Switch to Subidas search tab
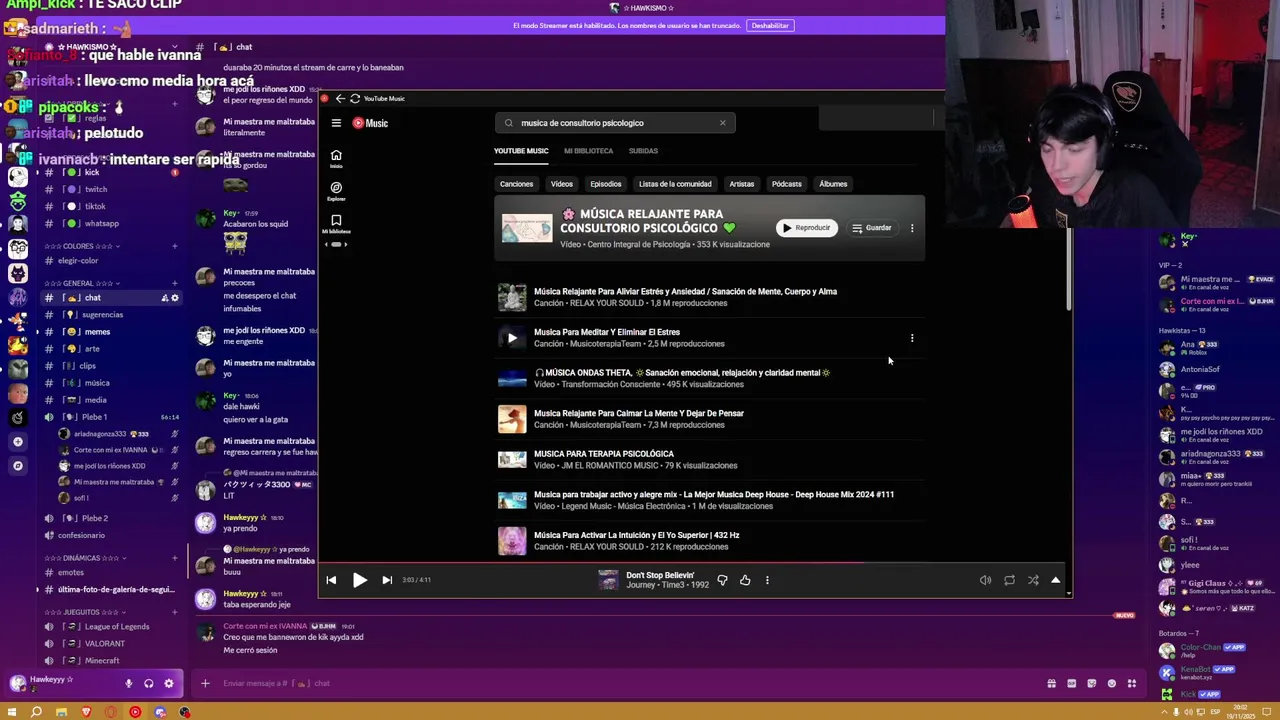This screenshot has height=720, width=1280. click(643, 151)
